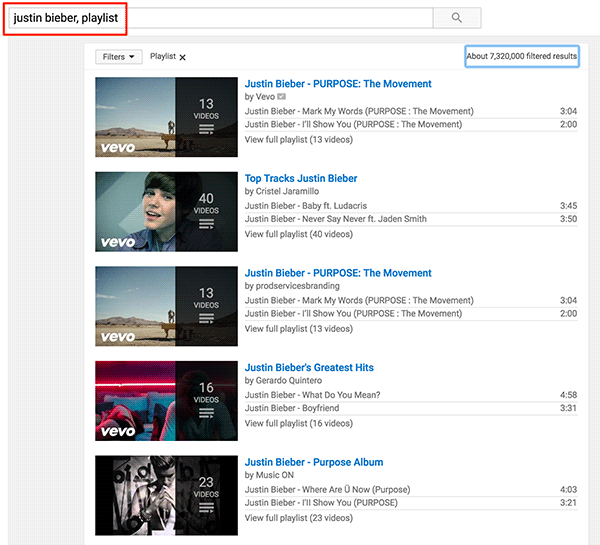Click View full playlist (16 videos)
This screenshot has height=545, width=600.
(298, 423)
